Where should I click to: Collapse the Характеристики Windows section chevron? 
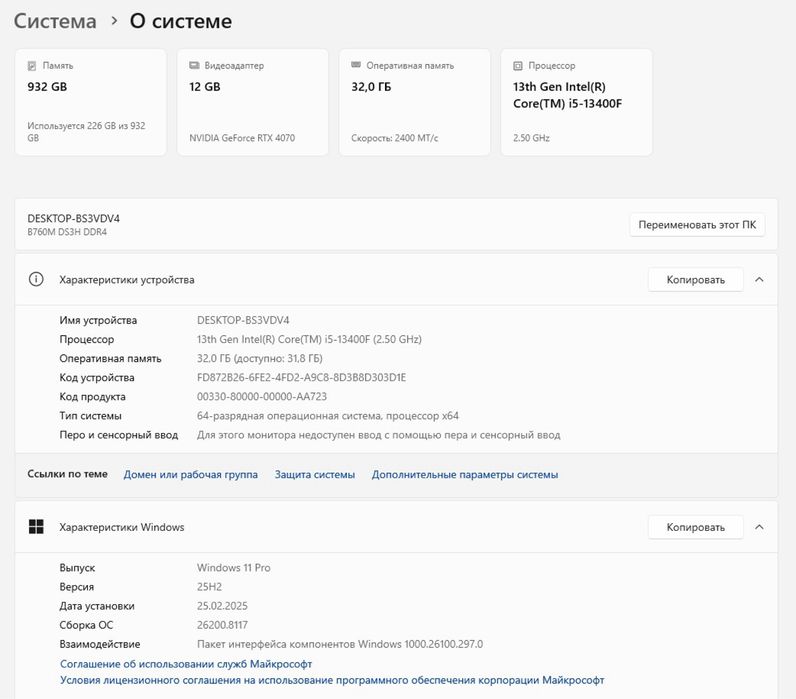coord(759,527)
